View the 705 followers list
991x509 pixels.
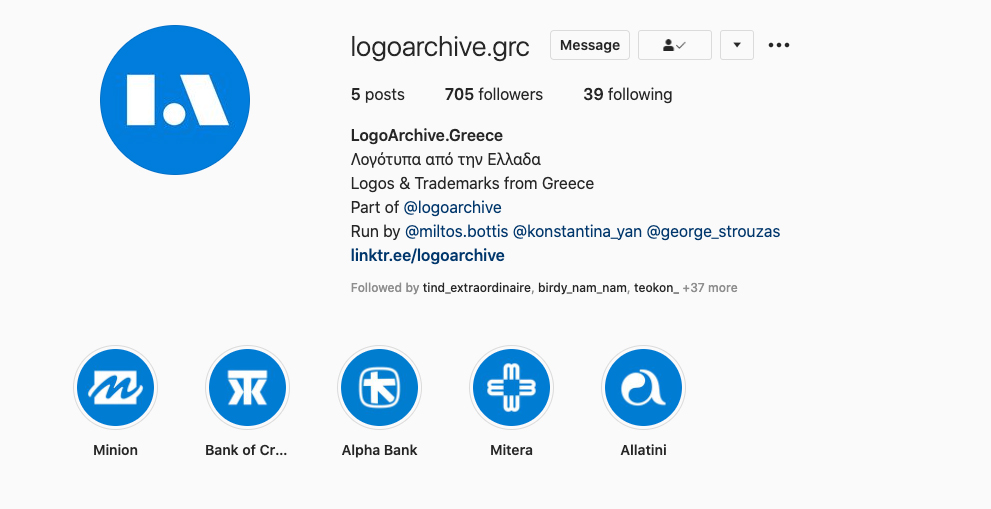pos(494,94)
